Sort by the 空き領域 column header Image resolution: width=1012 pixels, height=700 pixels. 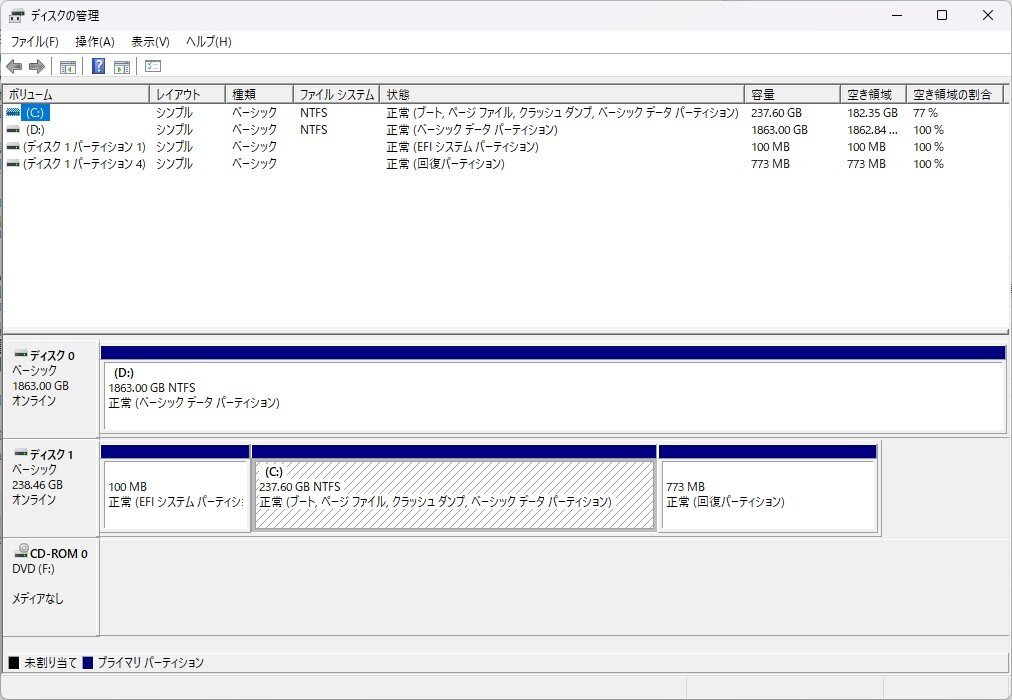pyautogui.click(x=873, y=94)
